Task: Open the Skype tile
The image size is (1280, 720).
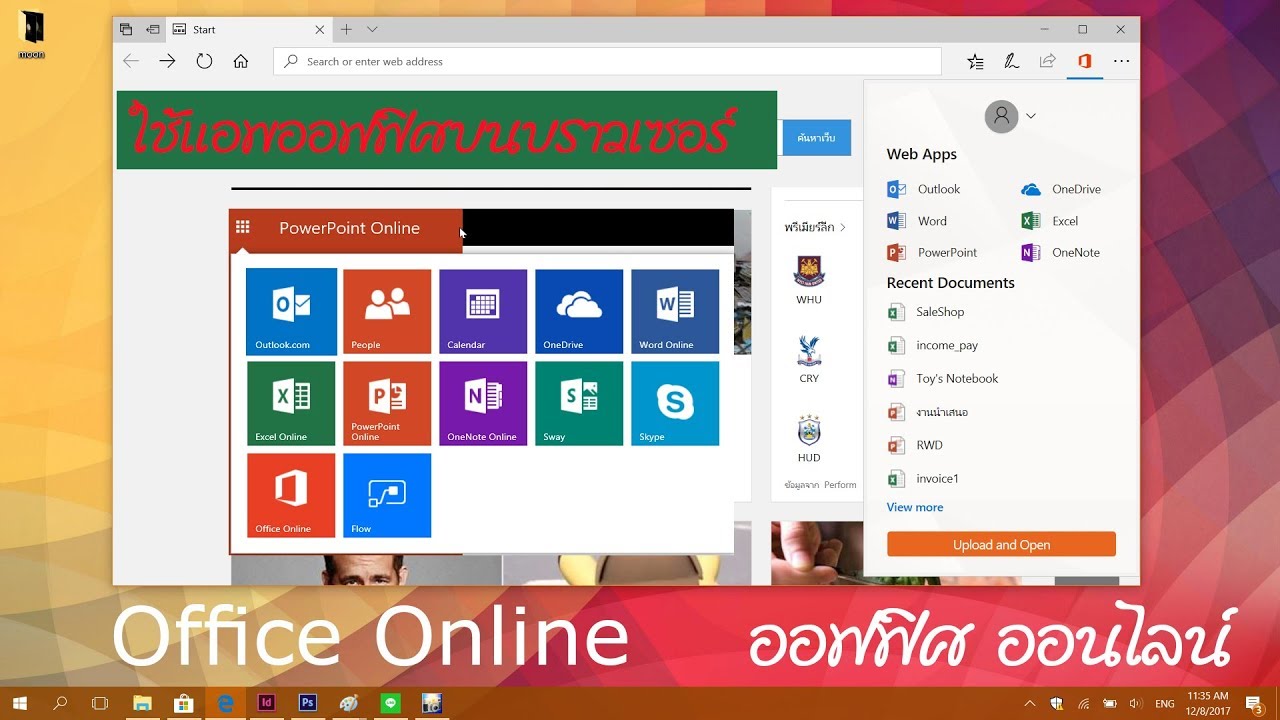Action: [675, 403]
